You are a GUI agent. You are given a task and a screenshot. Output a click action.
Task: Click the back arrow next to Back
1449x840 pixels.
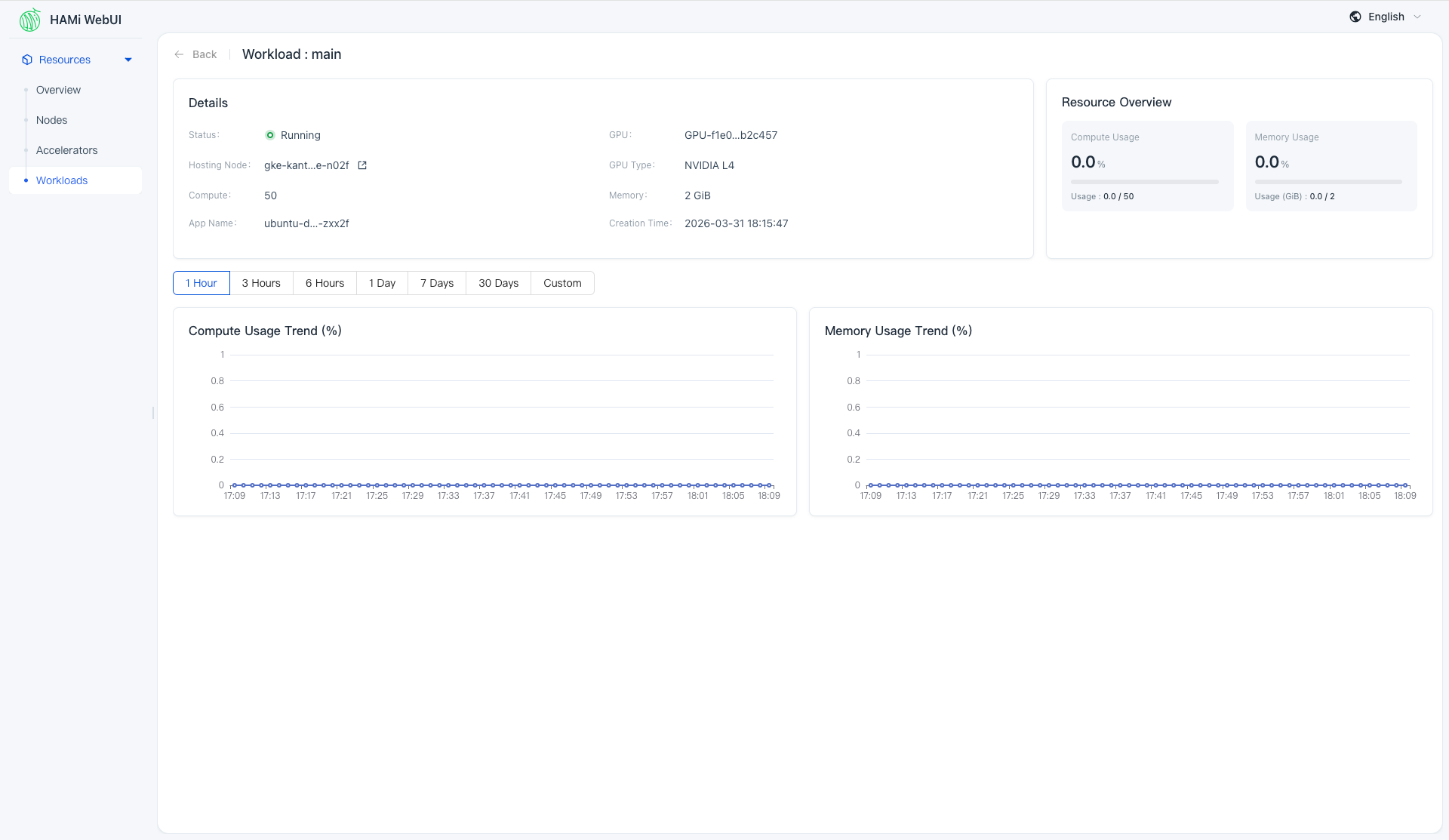(179, 54)
